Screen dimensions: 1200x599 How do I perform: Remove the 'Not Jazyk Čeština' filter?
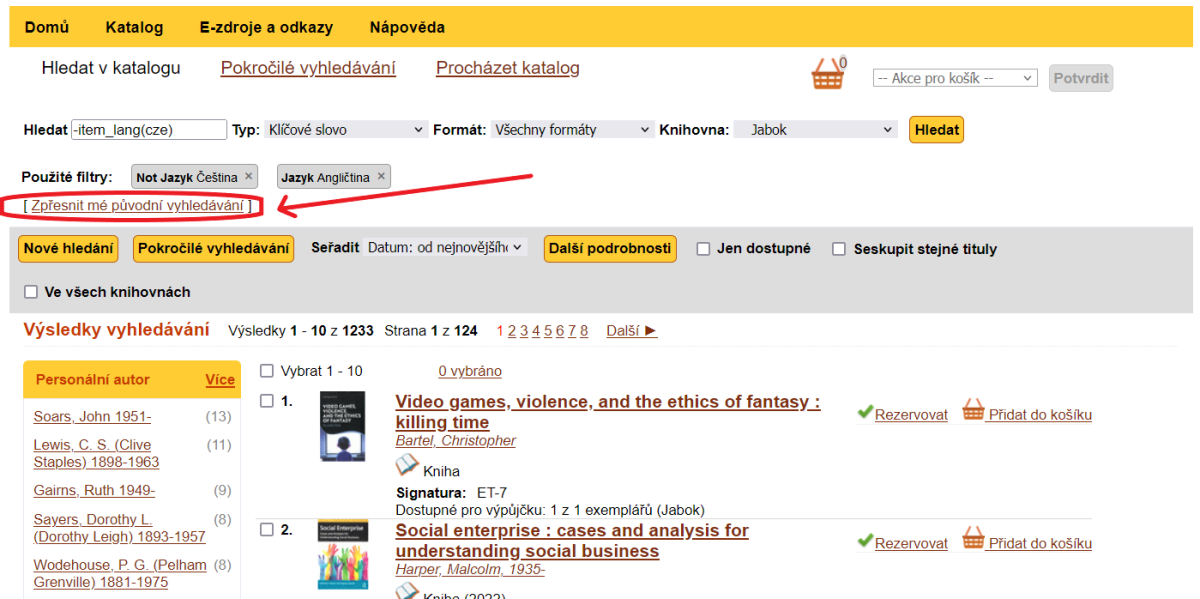[x=249, y=176]
